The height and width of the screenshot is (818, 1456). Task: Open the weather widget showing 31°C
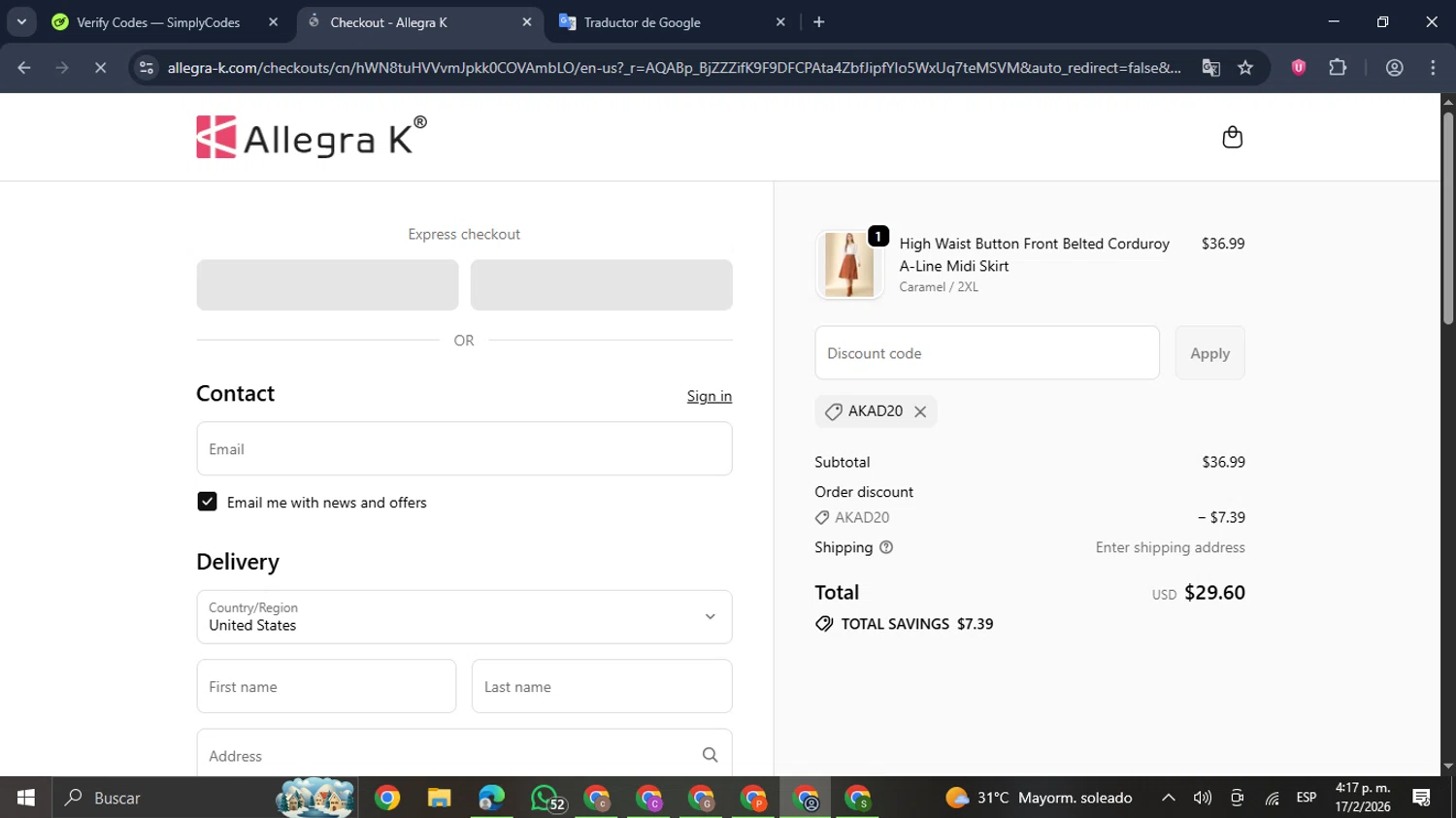pyautogui.click(x=1040, y=798)
